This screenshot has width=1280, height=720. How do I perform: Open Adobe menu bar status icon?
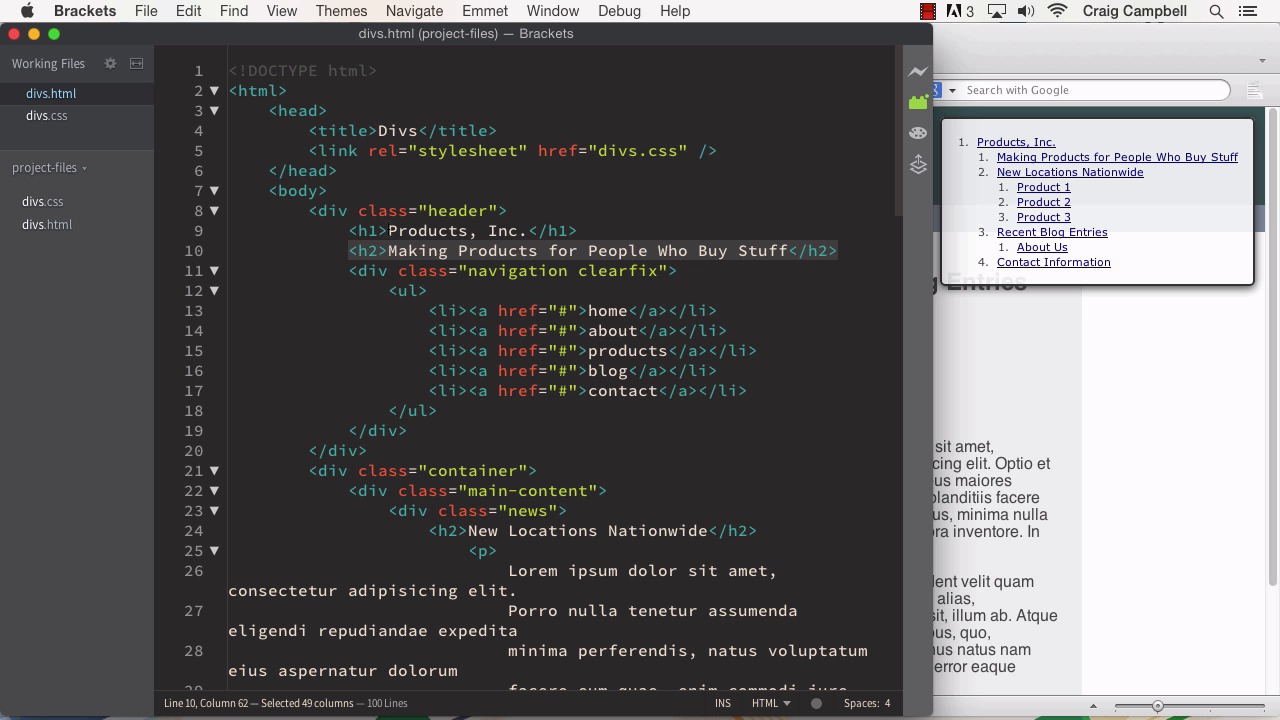[960, 11]
